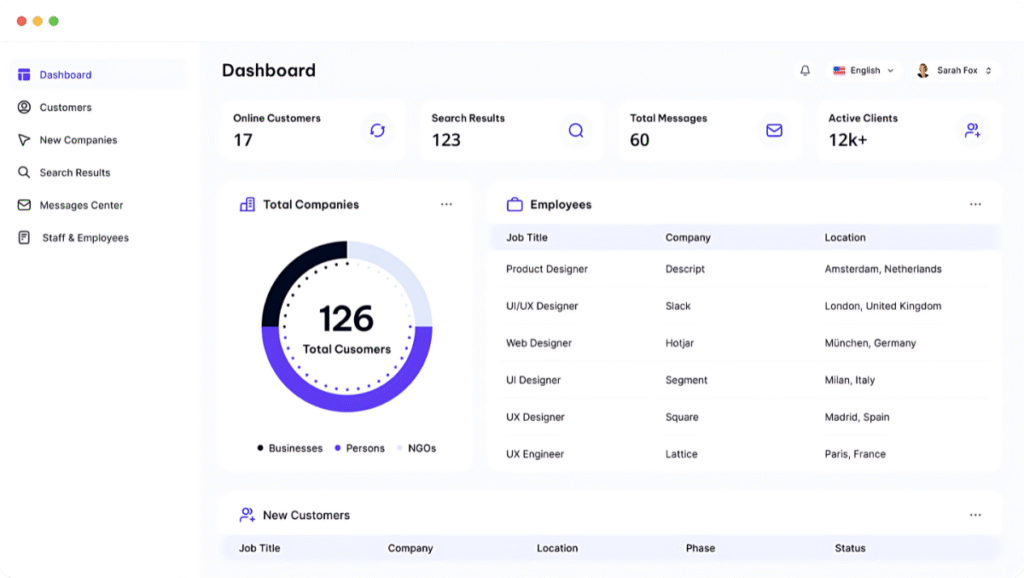Click the magnifier icon in Search Results card
The width and height of the screenshot is (1024, 578).
(x=576, y=130)
